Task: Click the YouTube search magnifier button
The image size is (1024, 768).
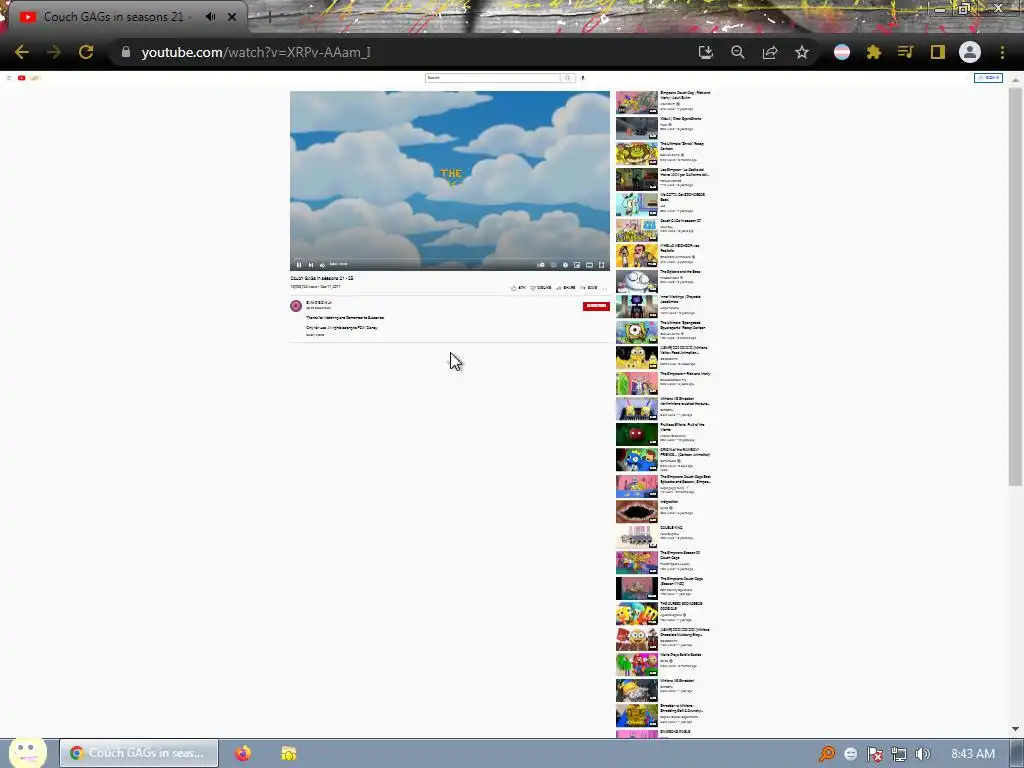Action: point(568,78)
